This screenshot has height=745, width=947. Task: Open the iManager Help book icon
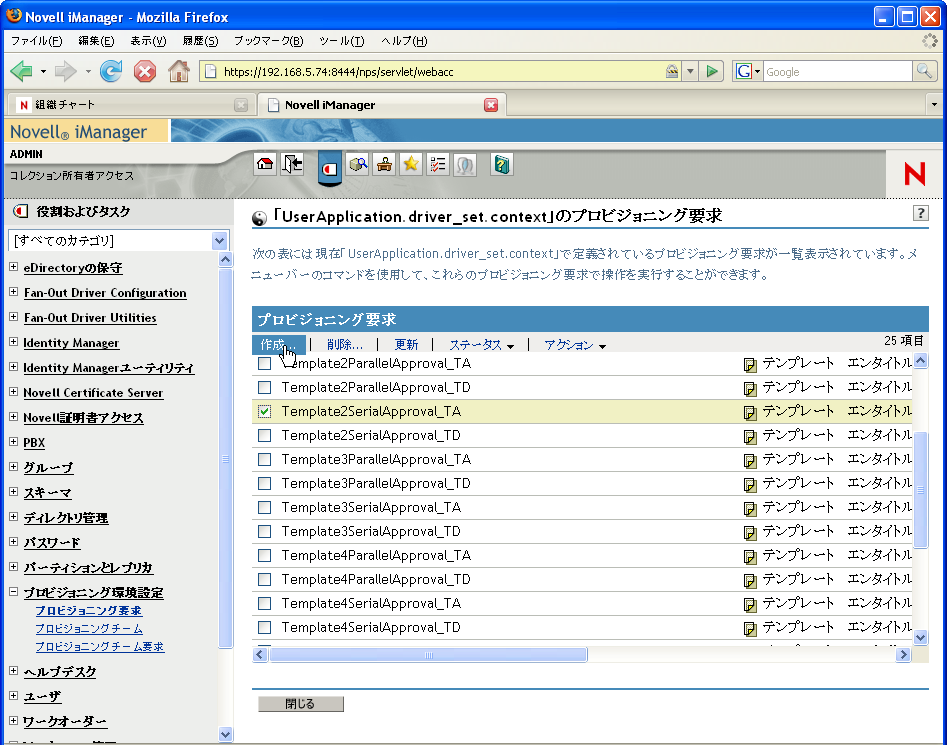coord(502,164)
